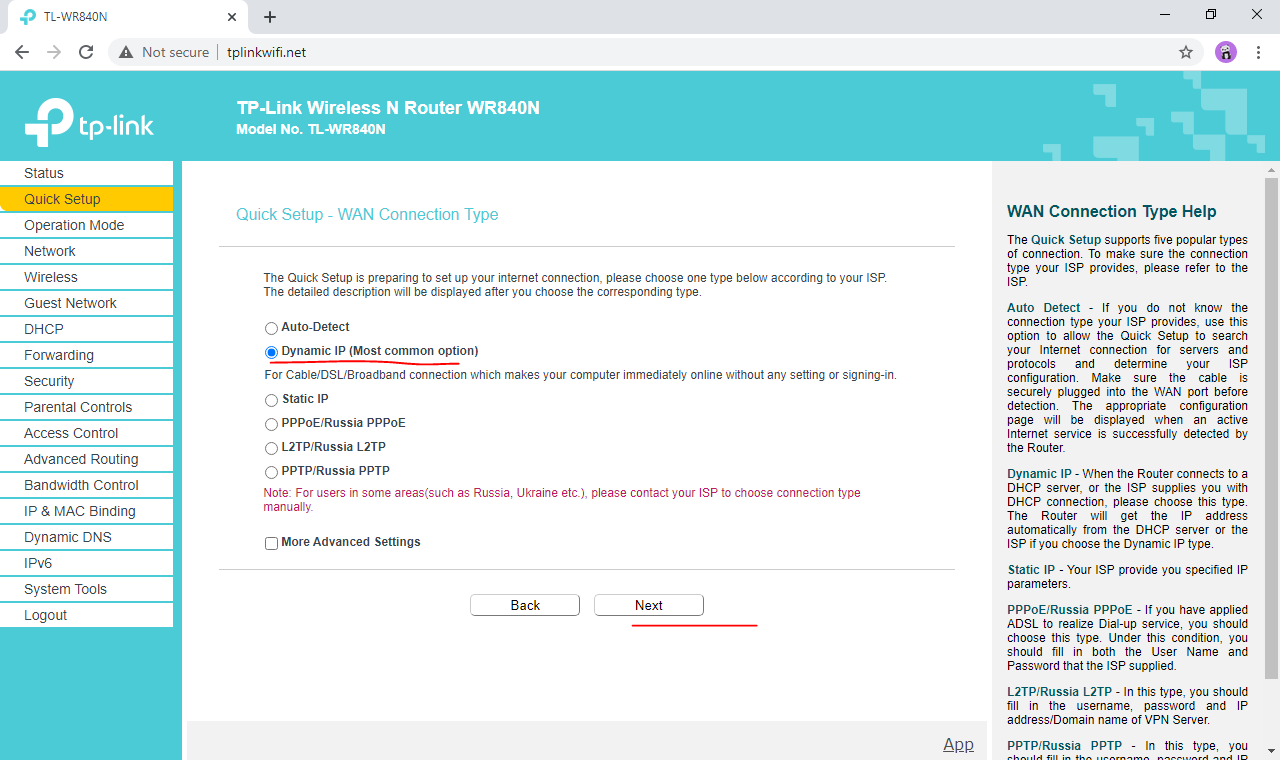This screenshot has width=1280, height=760.
Task: Open the DHCP sidebar section
Action: tap(86, 329)
